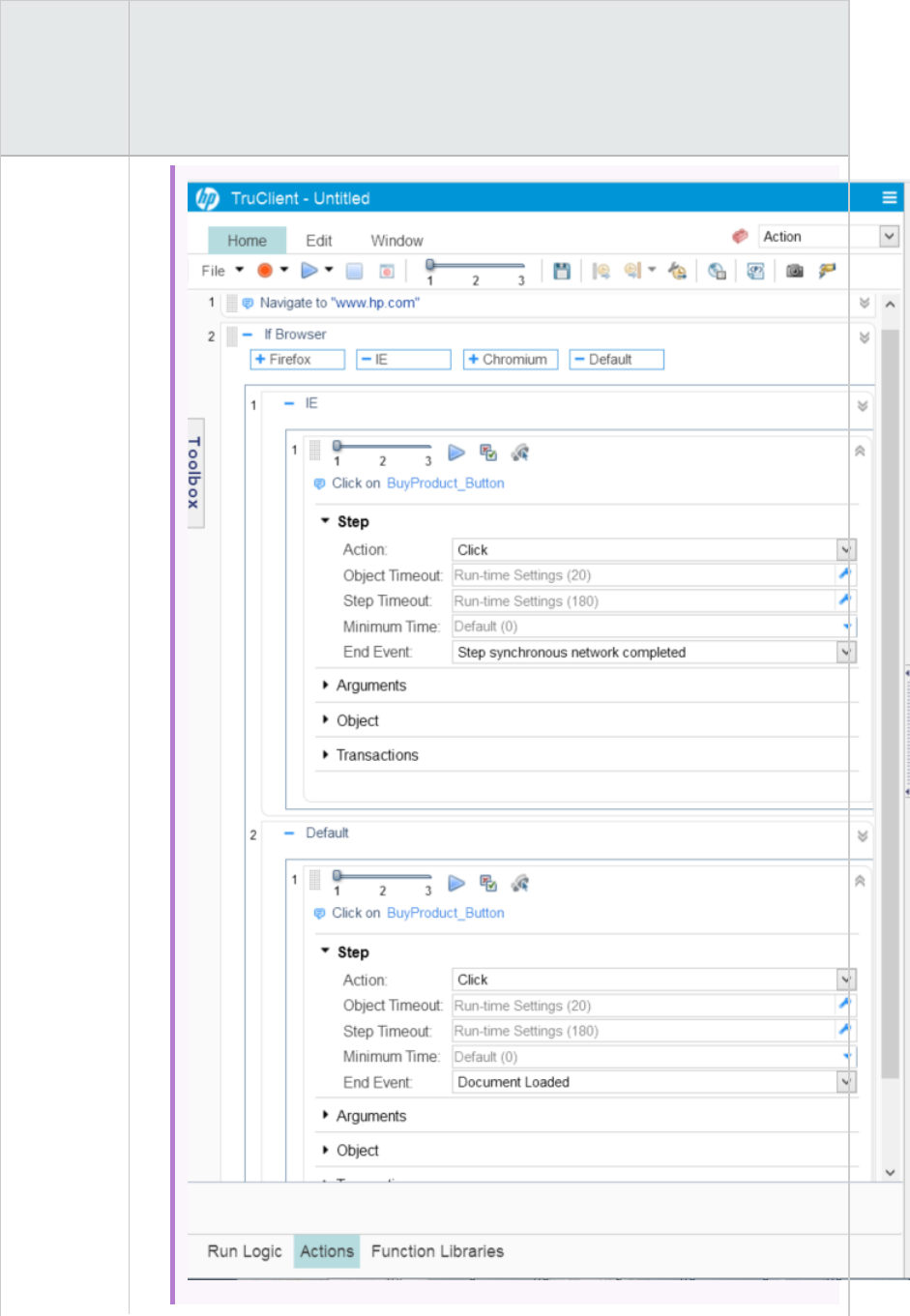
Task: Click the globe browser settings icon
Action: 717,271
